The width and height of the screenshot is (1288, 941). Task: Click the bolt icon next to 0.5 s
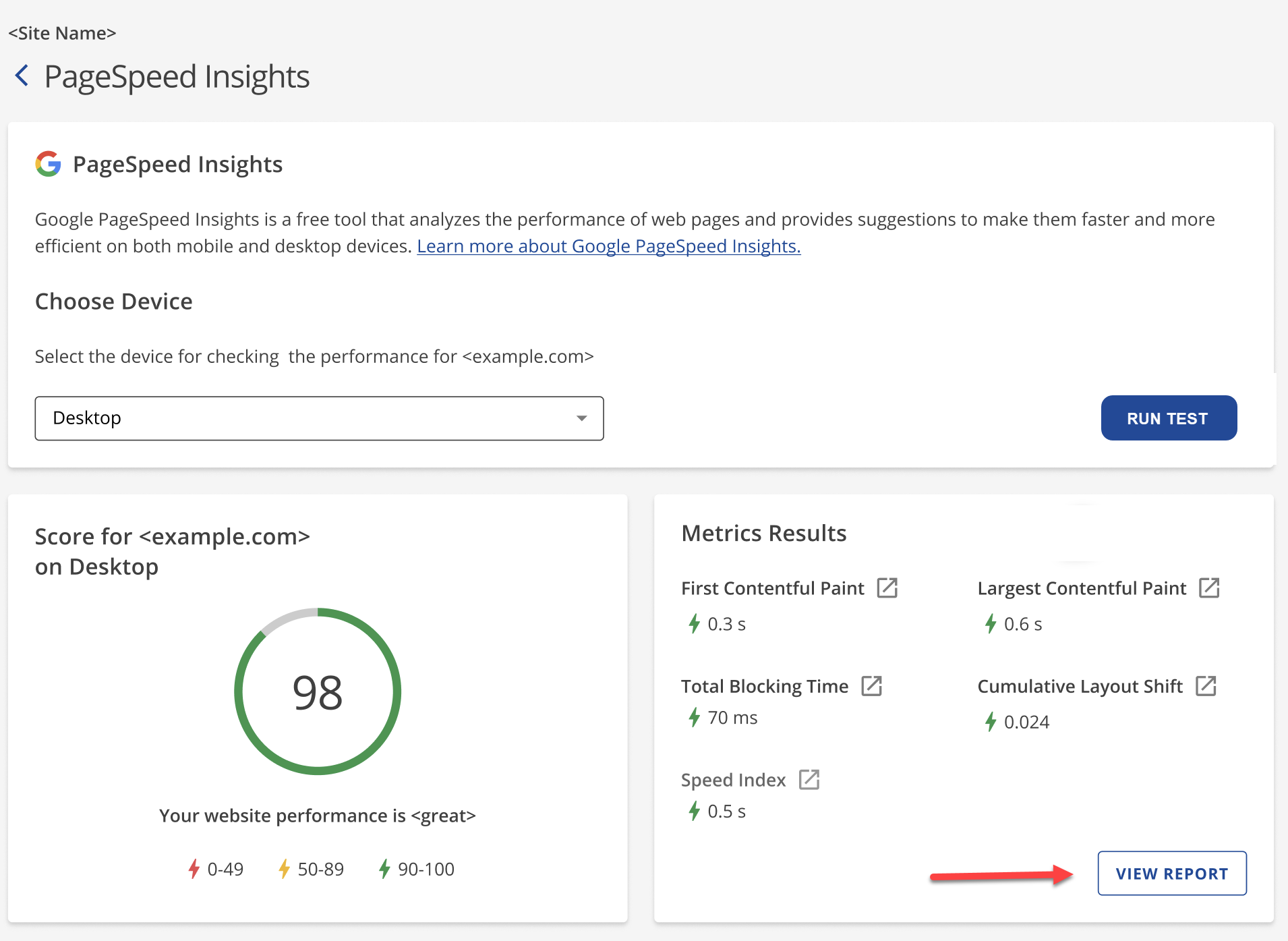(x=694, y=811)
